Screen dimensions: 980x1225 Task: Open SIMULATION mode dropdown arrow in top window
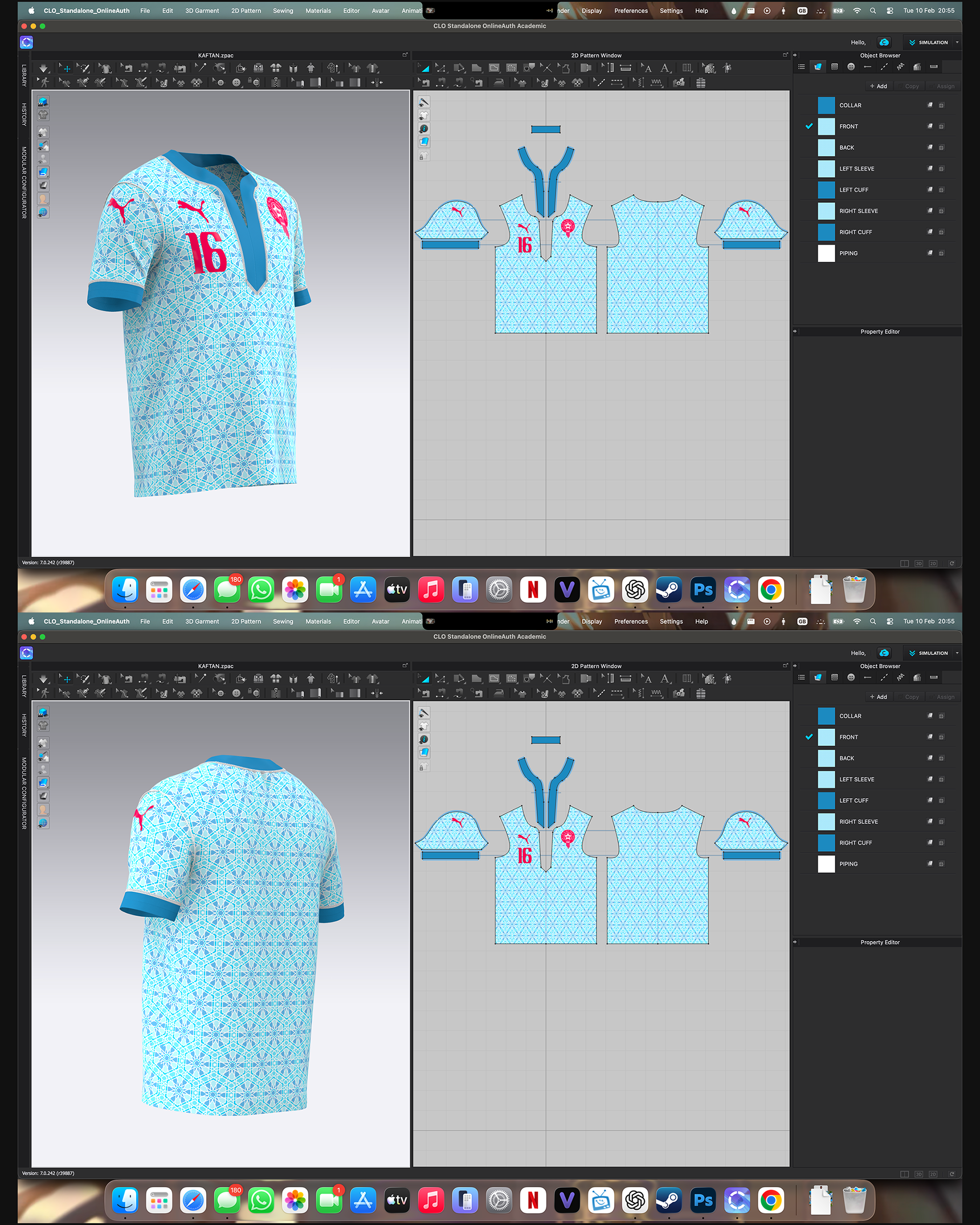click(x=957, y=42)
